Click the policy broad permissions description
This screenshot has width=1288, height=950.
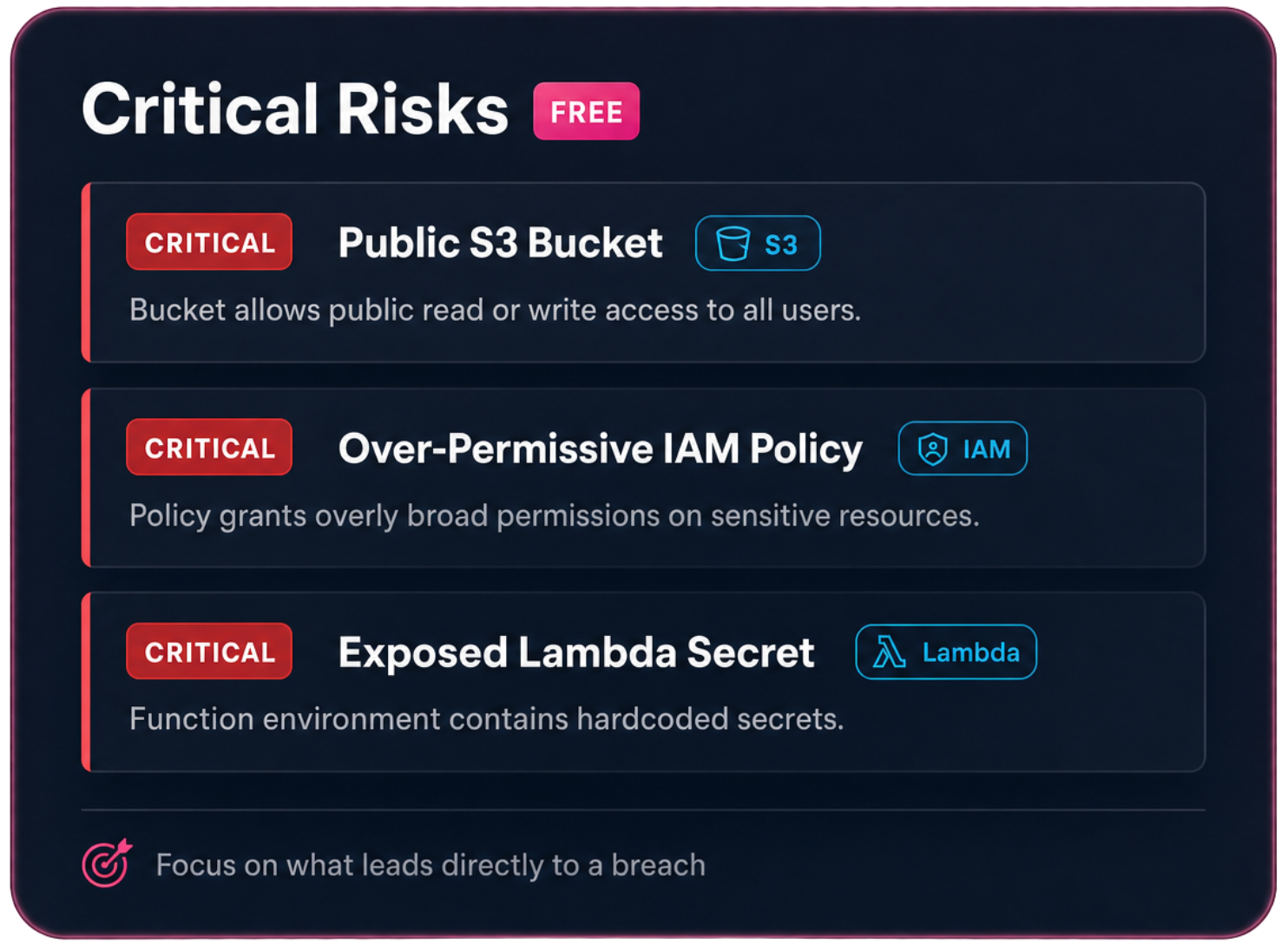tap(554, 515)
